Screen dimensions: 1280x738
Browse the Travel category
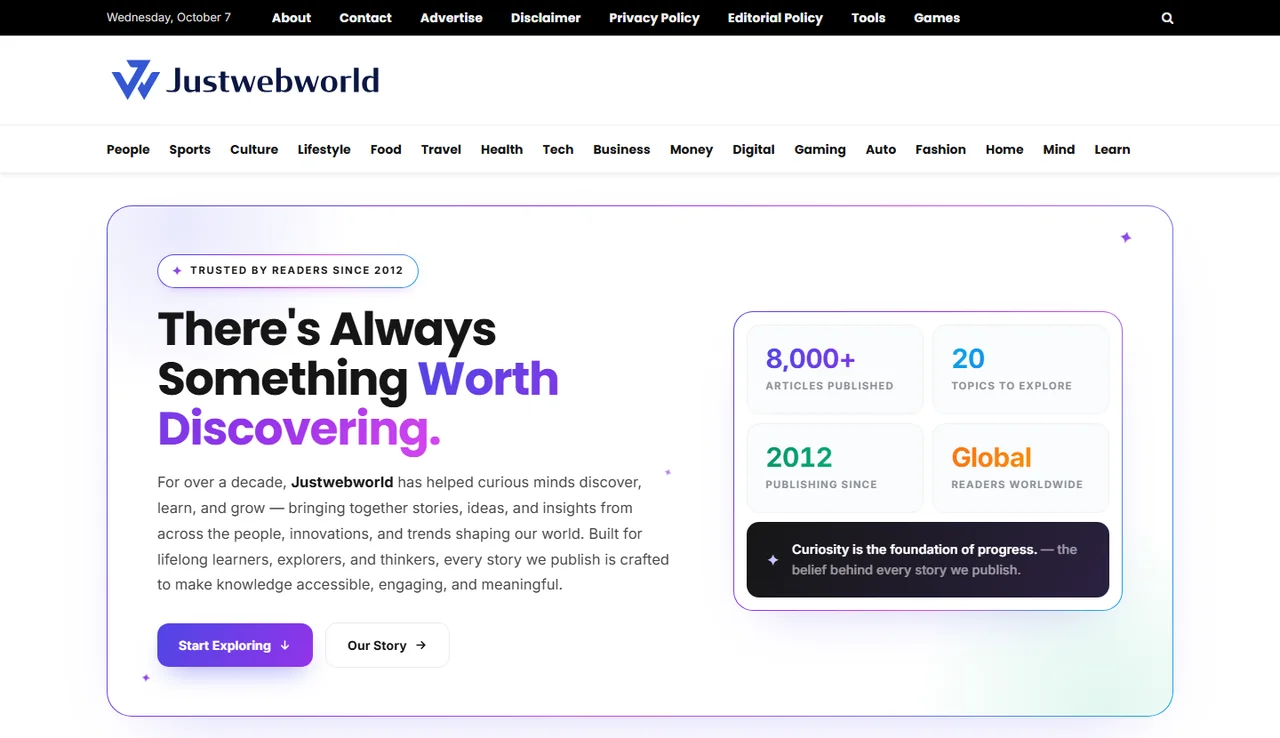(441, 150)
